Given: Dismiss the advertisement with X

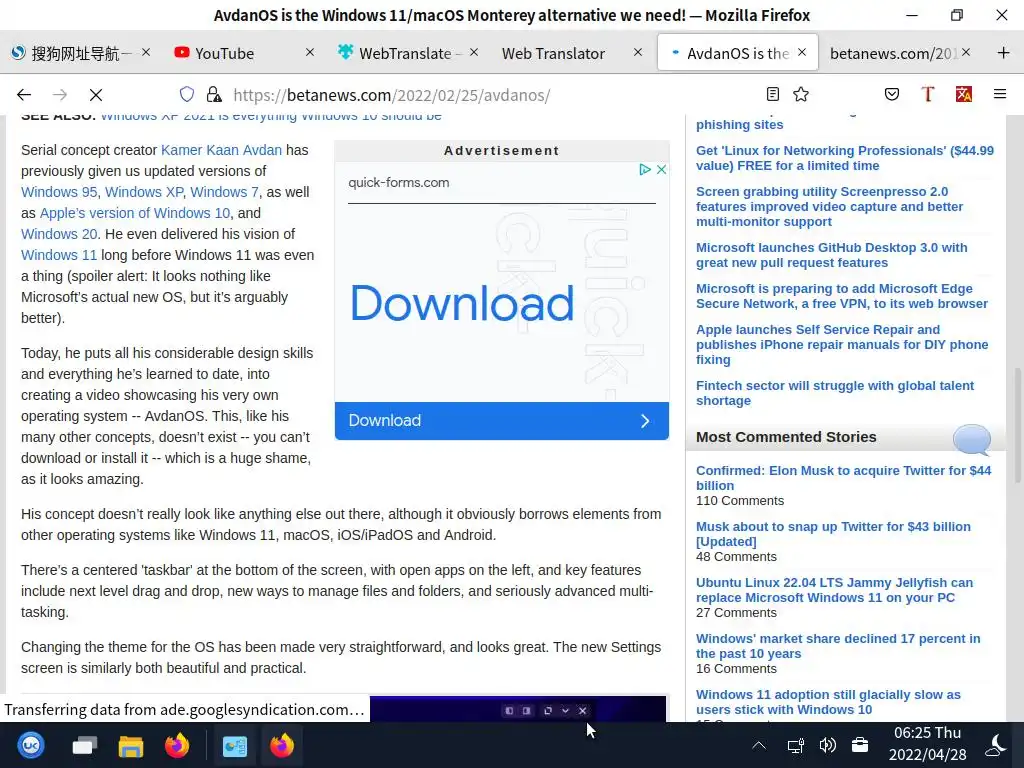Looking at the screenshot, I should pyautogui.click(x=662, y=170).
